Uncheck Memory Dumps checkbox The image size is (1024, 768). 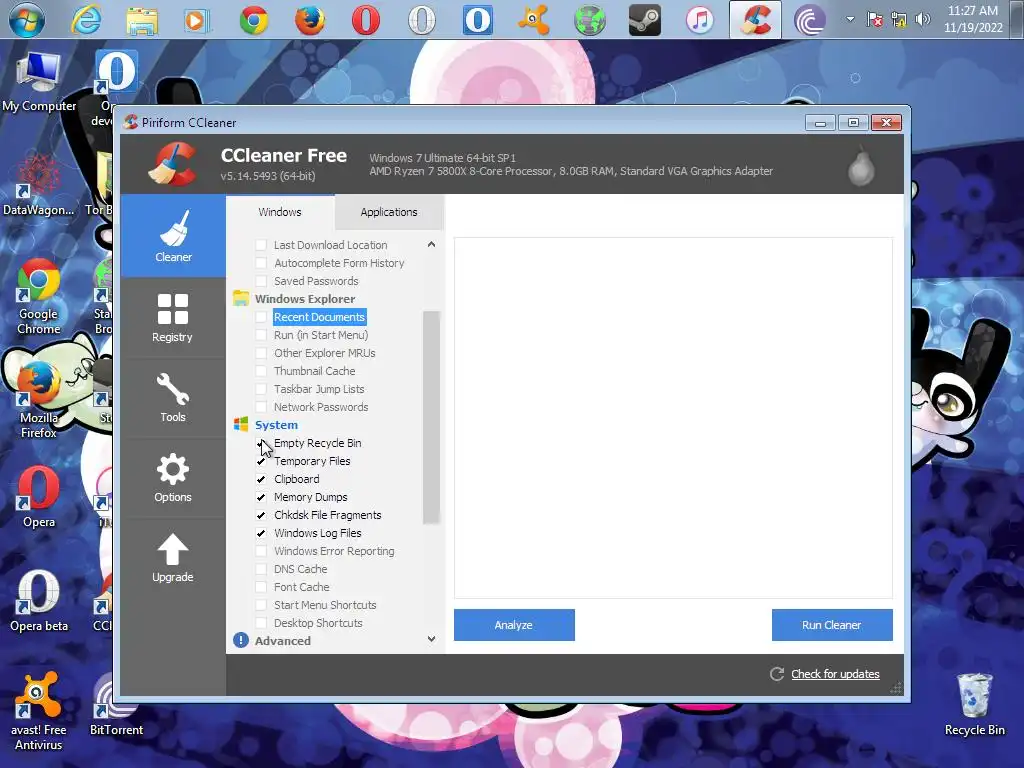[261, 497]
